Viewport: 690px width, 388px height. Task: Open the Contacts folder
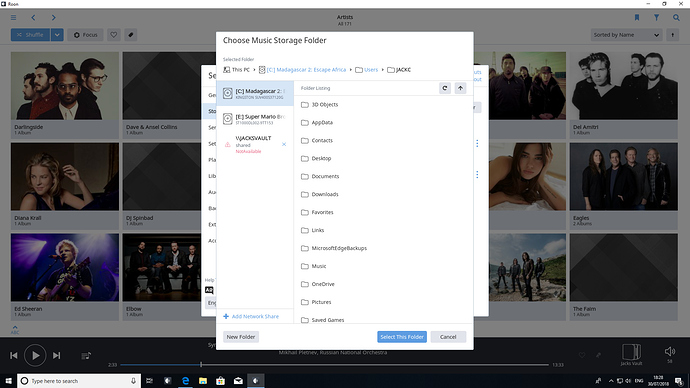coord(382,140)
